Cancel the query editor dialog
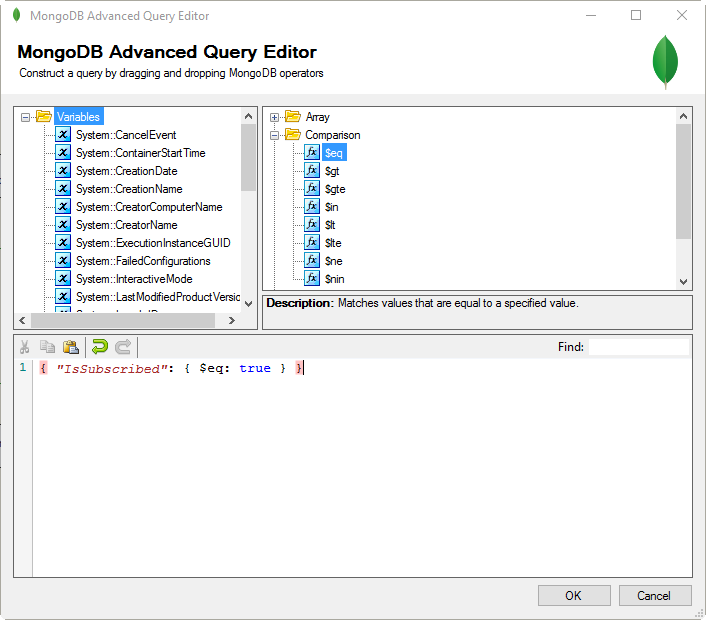 pyautogui.click(x=655, y=596)
